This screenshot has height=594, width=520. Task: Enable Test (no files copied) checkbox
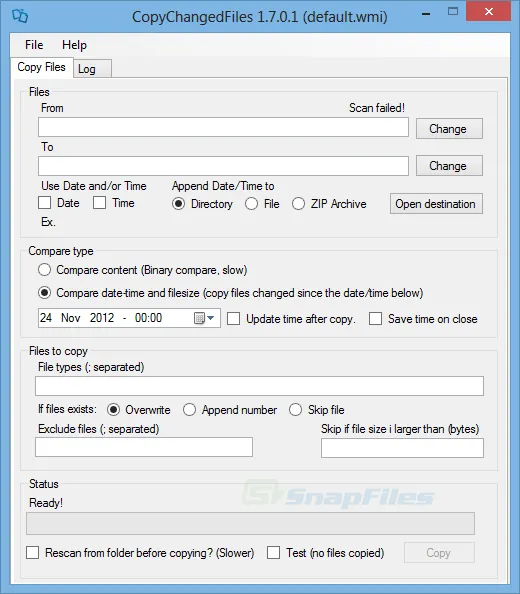[273, 553]
